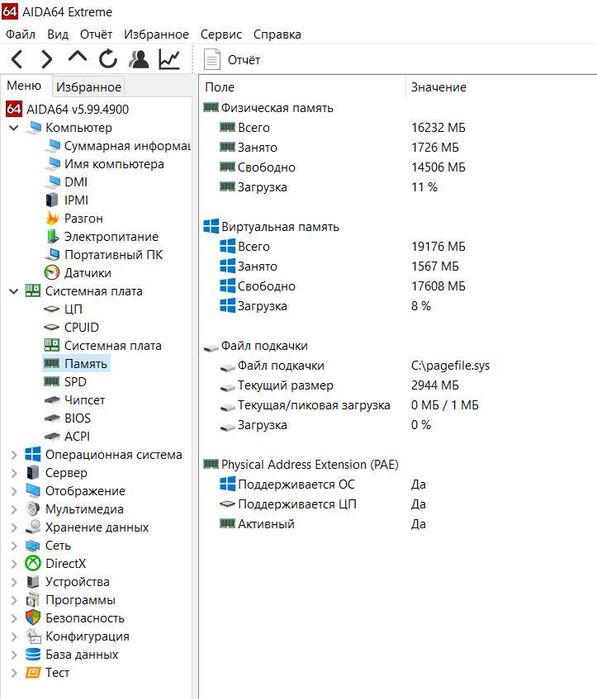Click the Тест benchmark icon
597x699 pixels.
[x=33, y=673]
